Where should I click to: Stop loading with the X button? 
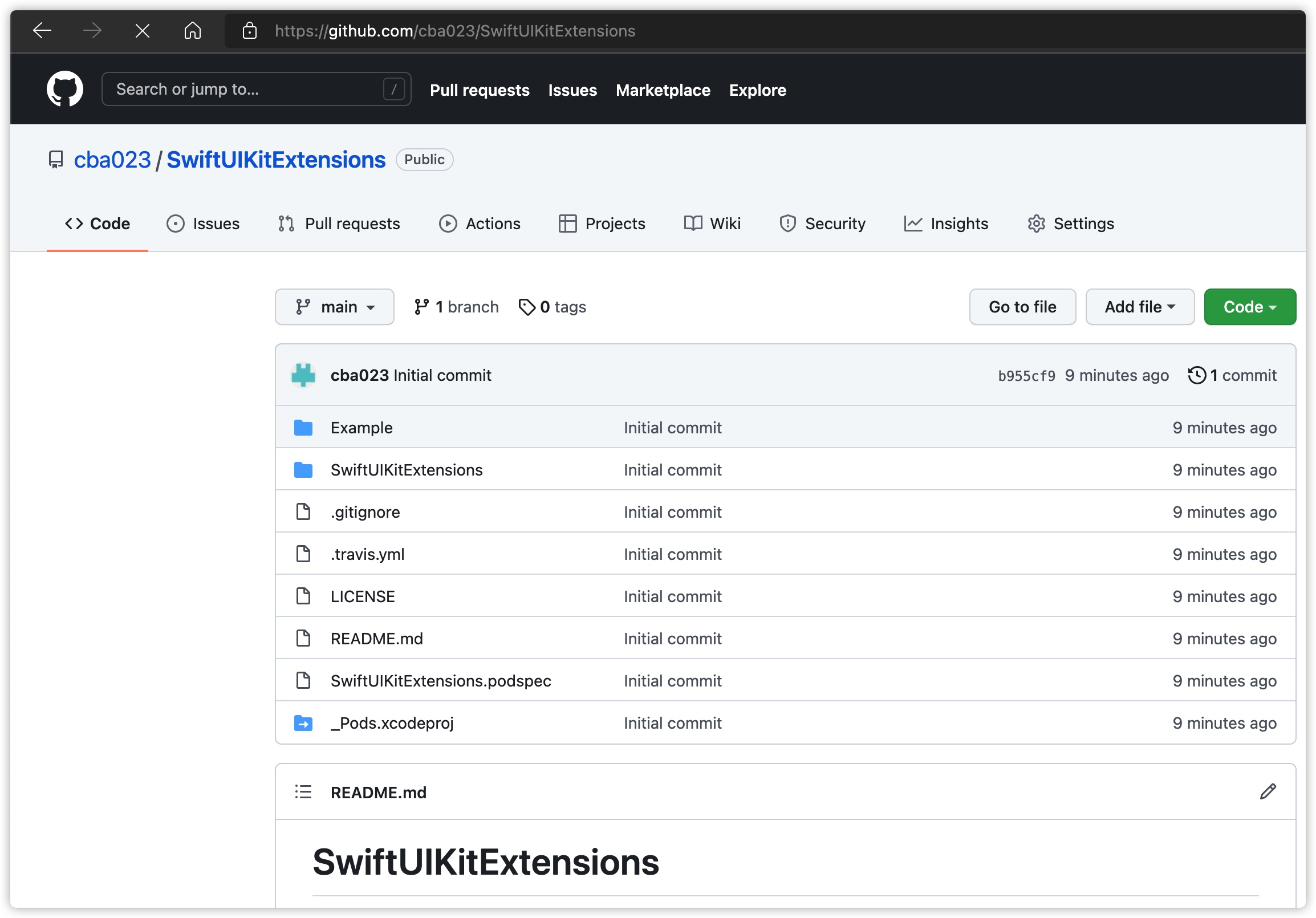coord(142,30)
